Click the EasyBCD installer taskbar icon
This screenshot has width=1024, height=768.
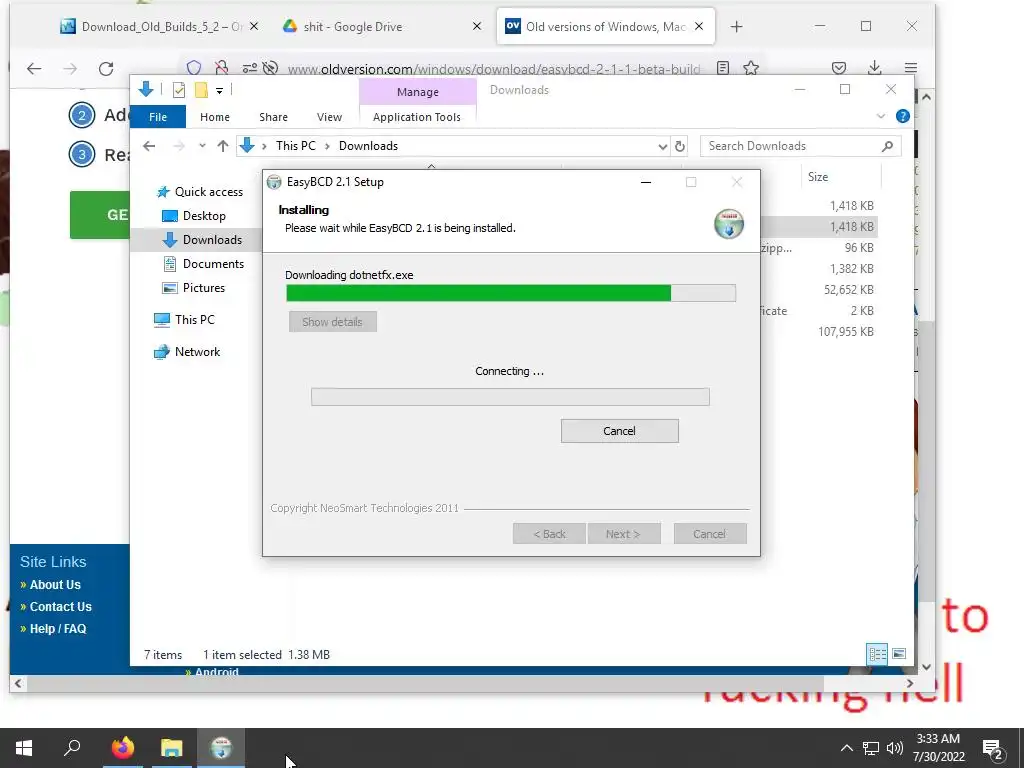(x=221, y=748)
